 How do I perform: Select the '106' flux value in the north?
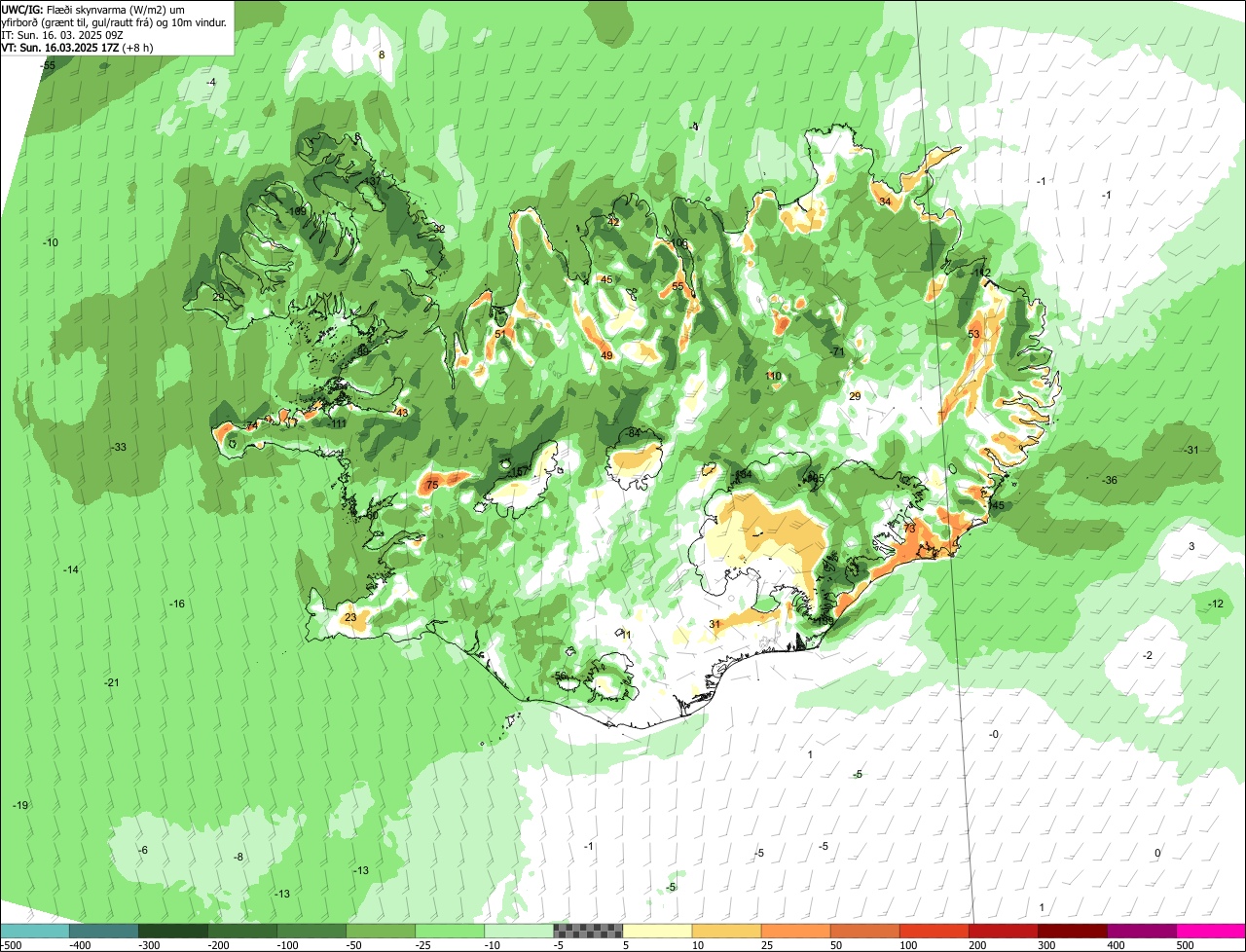coord(679,243)
